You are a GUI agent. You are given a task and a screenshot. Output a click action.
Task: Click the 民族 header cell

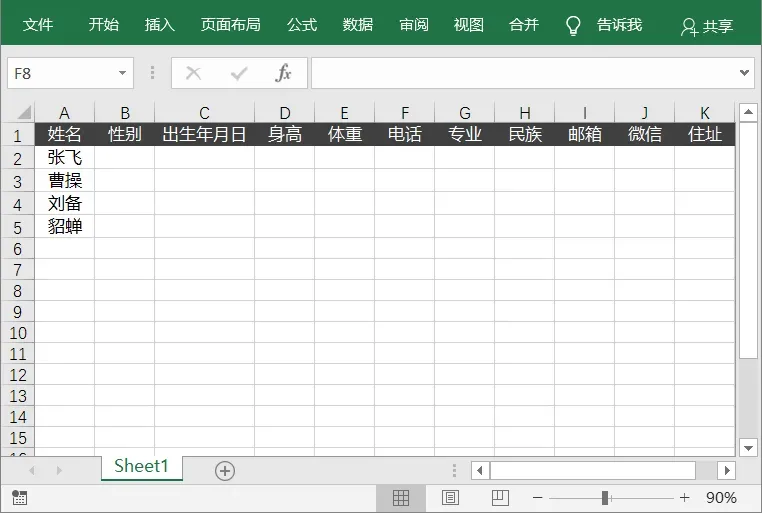(525, 134)
